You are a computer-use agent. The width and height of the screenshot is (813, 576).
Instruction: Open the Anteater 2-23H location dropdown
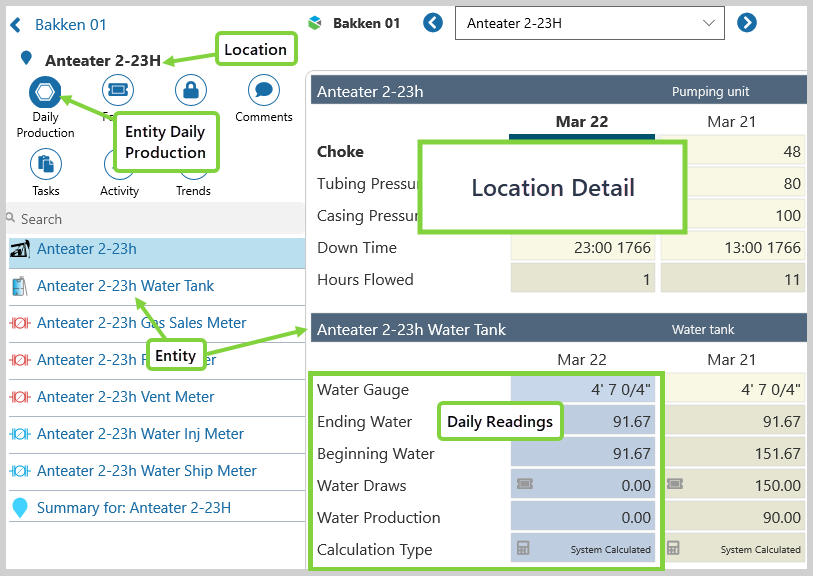(590, 23)
